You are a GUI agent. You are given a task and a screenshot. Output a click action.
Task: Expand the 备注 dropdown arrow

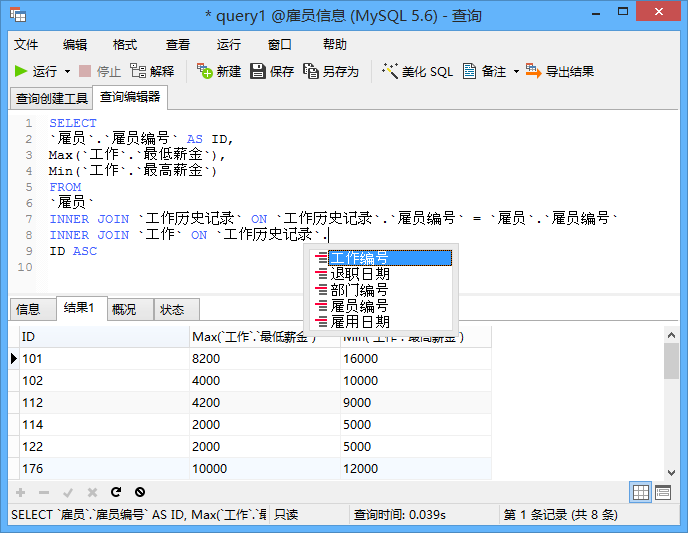point(516,72)
